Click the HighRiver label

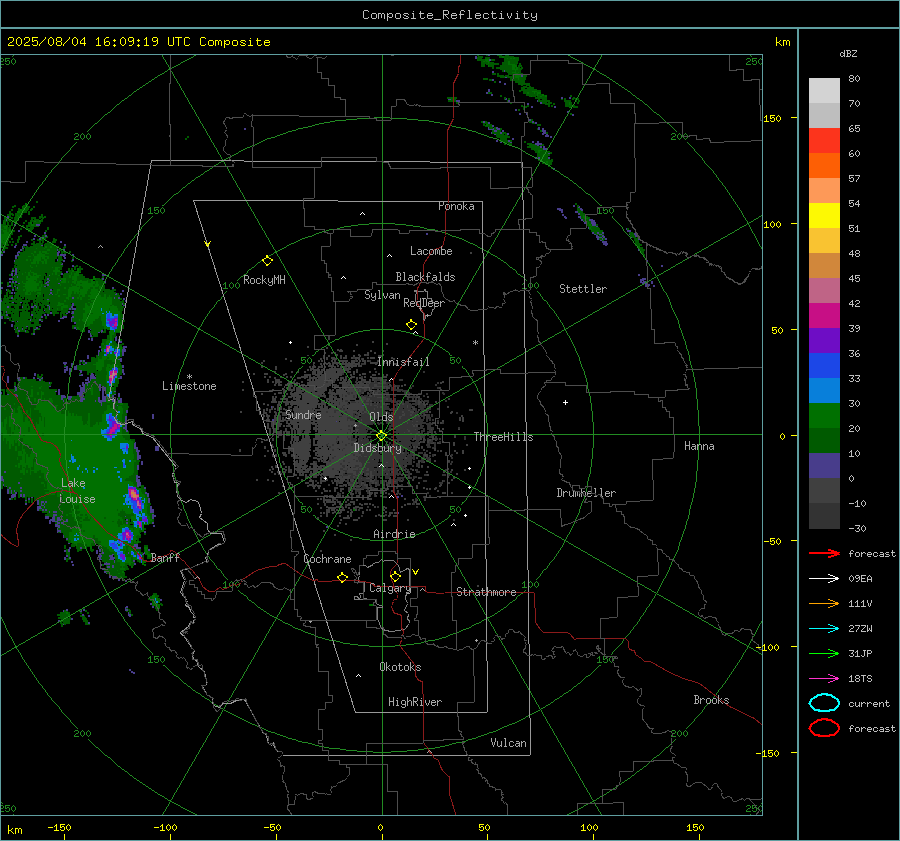pyautogui.click(x=415, y=702)
